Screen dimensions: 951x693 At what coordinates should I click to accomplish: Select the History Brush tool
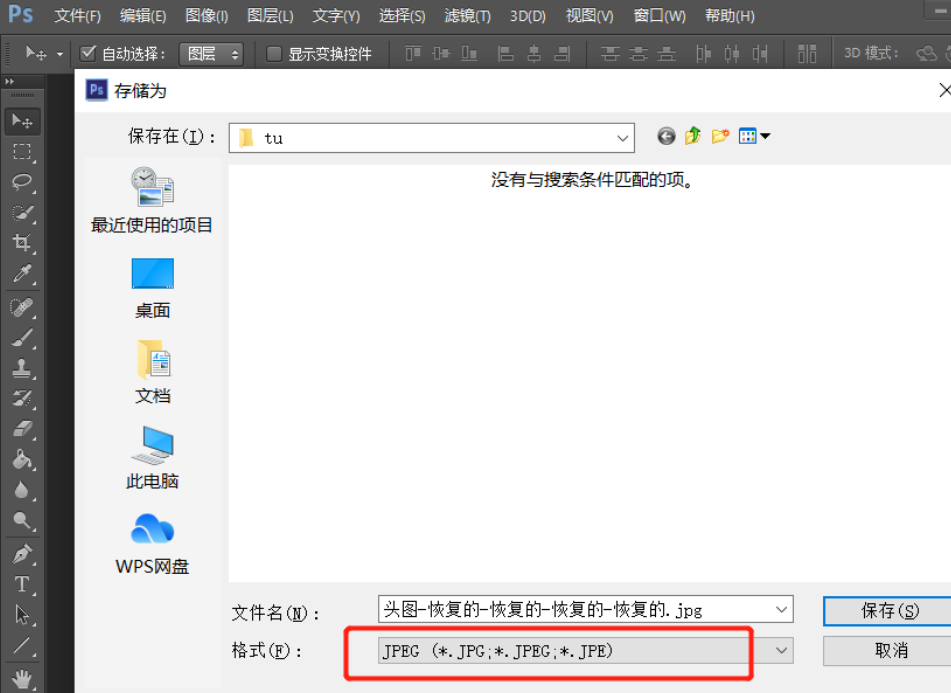[22, 398]
